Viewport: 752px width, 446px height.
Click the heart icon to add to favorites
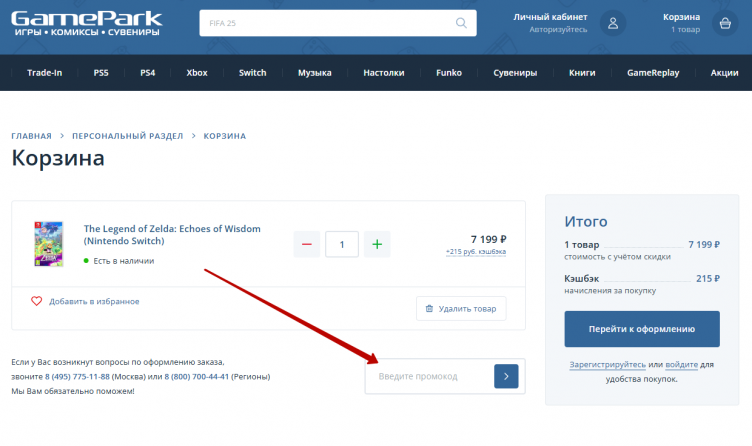(x=37, y=301)
